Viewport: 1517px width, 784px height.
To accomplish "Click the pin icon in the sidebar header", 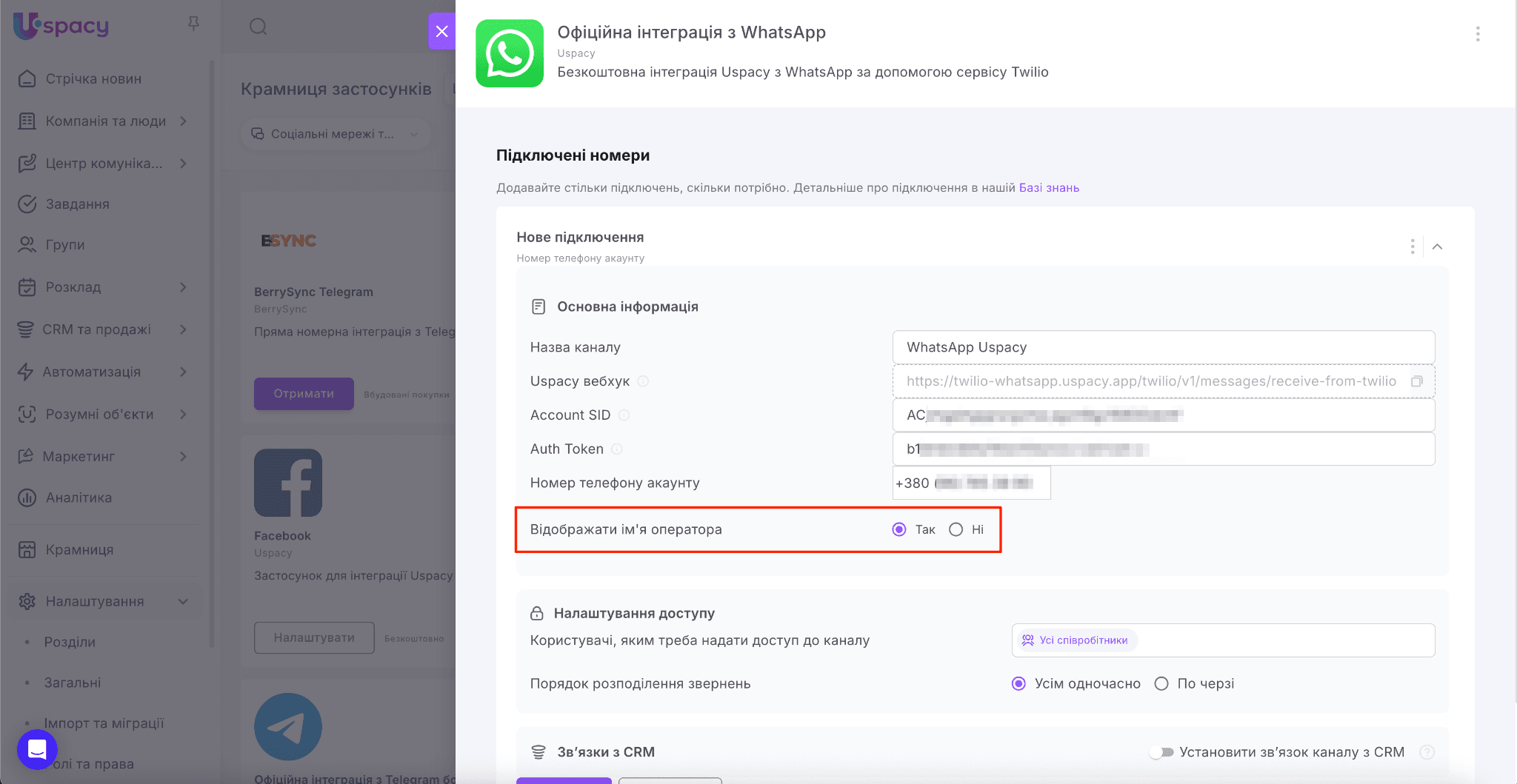I will (x=193, y=24).
